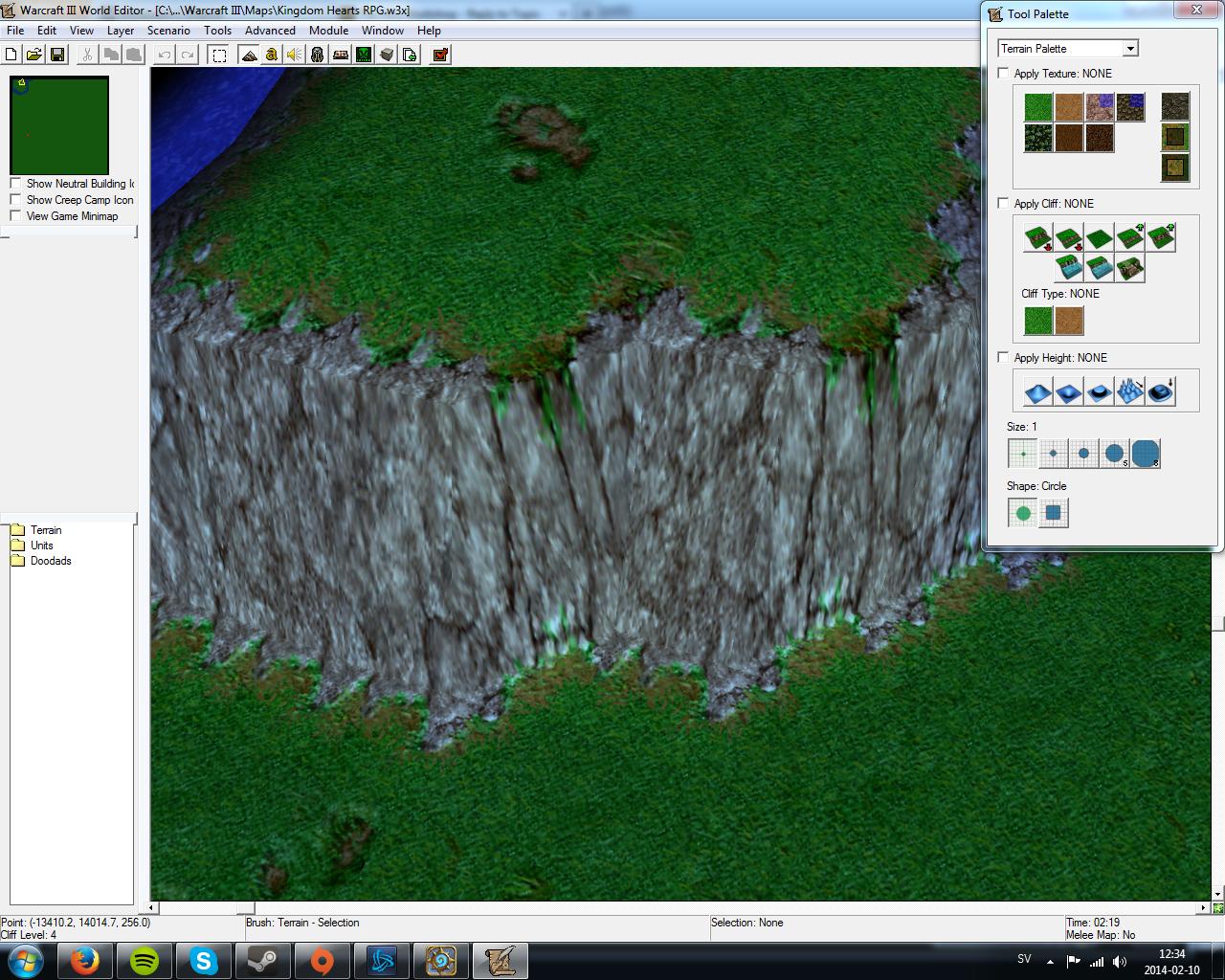1225x980 pixels.
Task: Set brush shape to Circle
Action: coord(1023,513)
